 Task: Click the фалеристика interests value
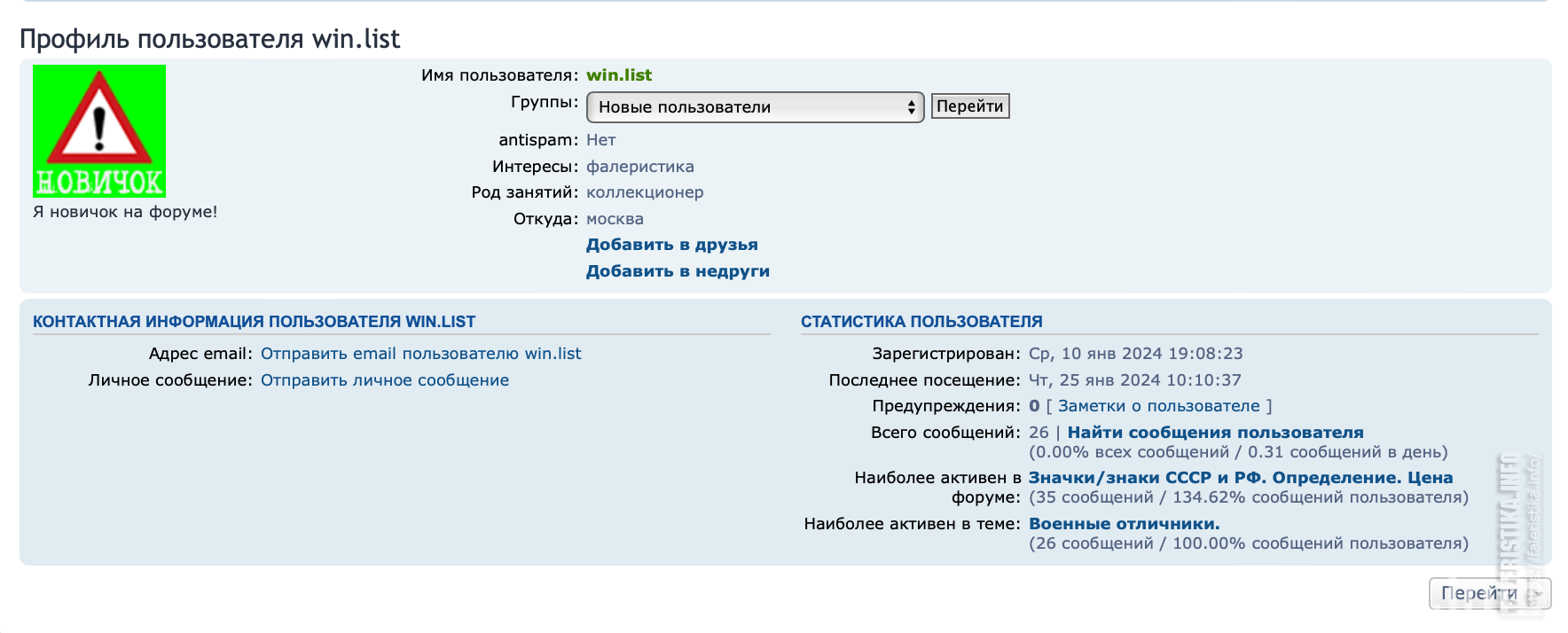[x=640, y=167]
